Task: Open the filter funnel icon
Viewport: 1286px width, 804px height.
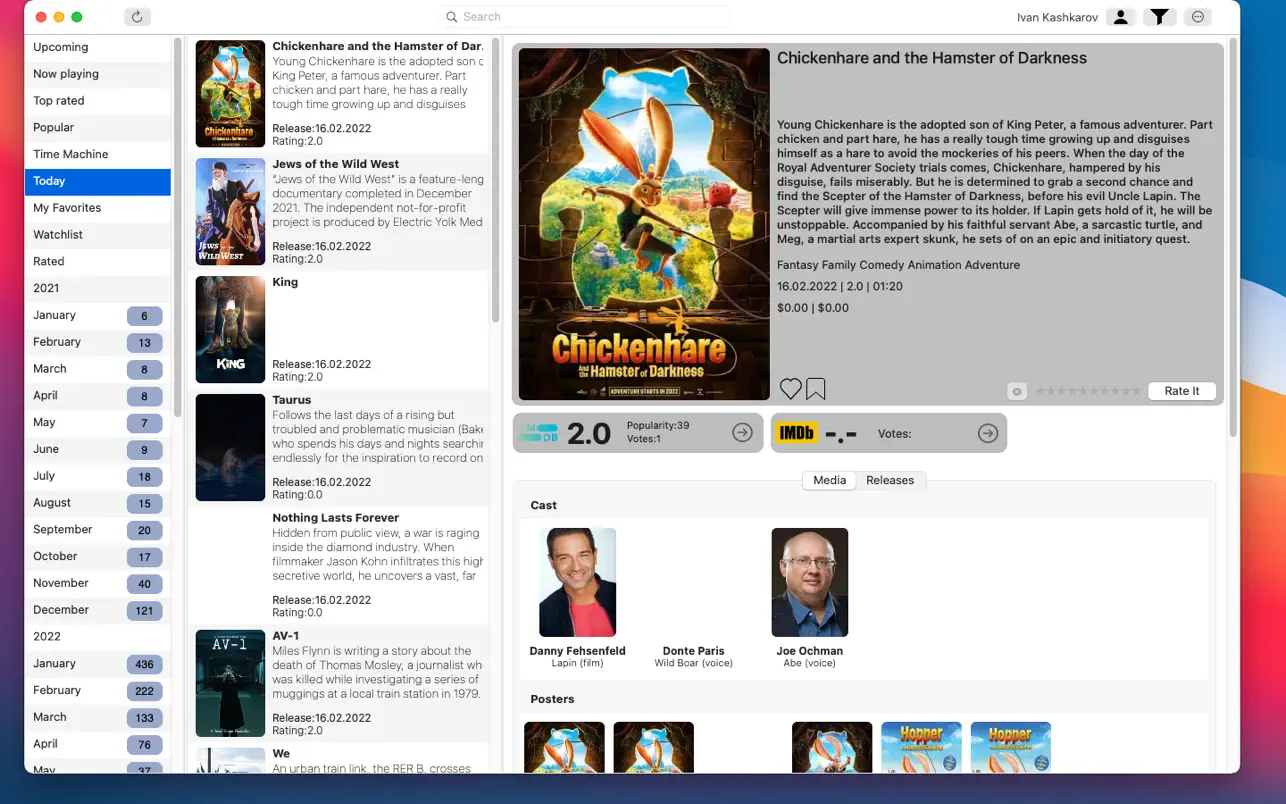Action: point(1159,17)
